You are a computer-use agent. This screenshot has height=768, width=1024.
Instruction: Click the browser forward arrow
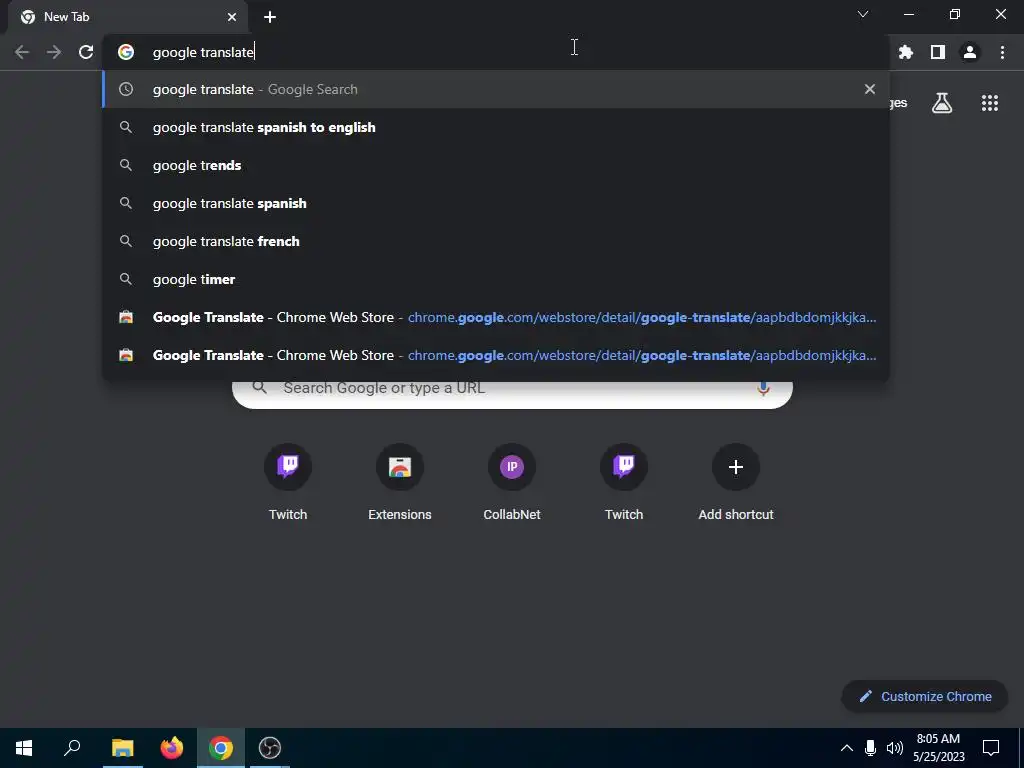point(54,52)
